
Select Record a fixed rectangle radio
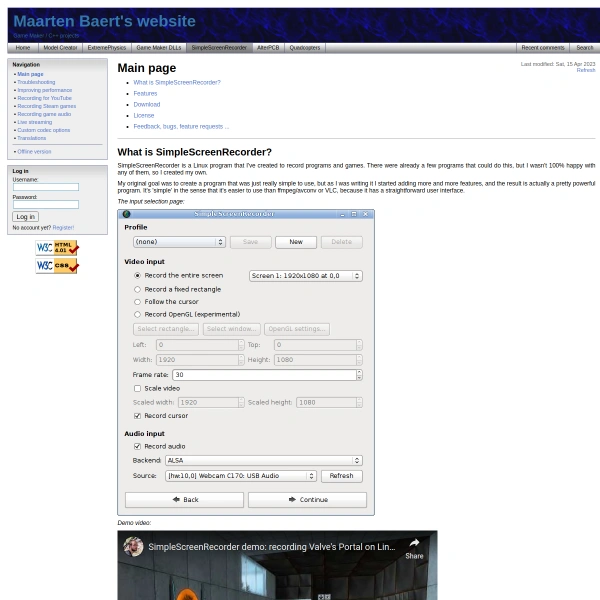137,290
